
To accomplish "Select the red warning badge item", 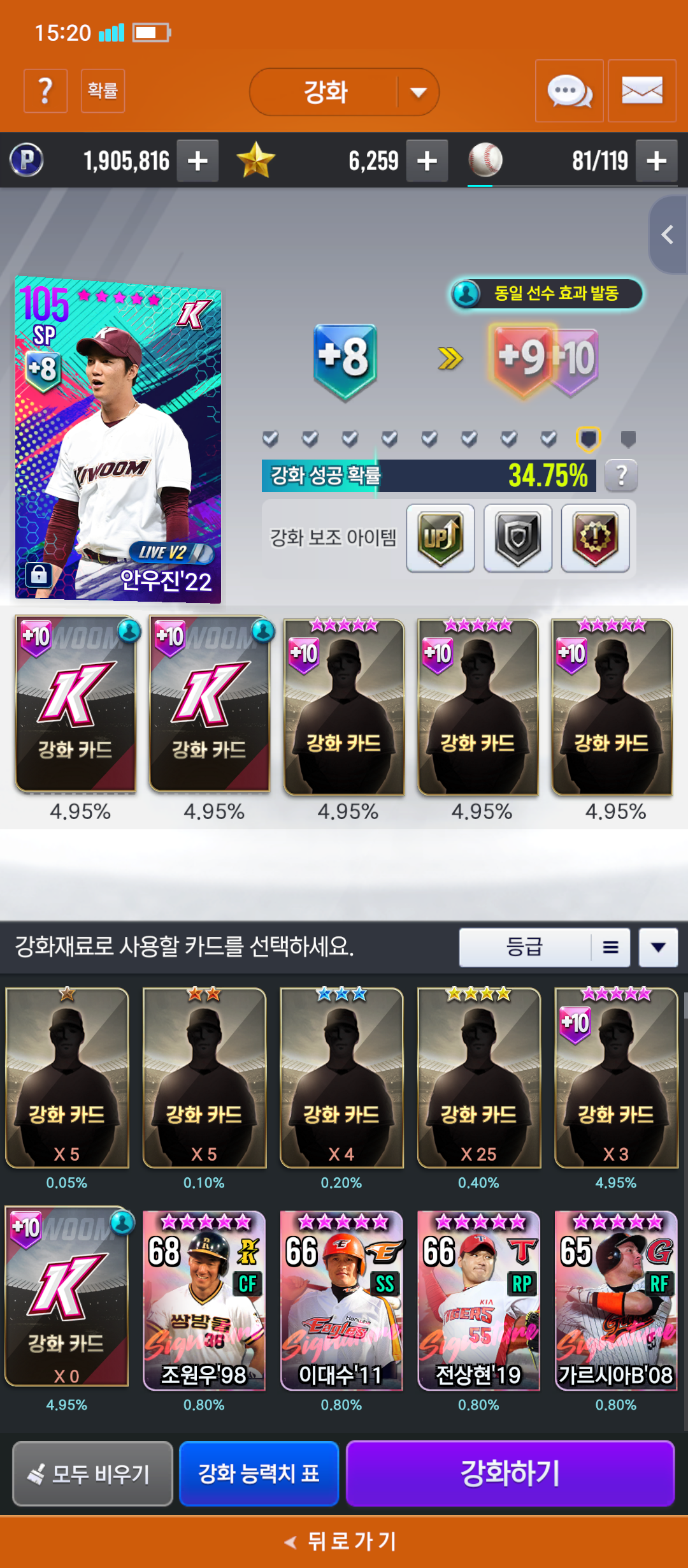I will (x=595, y=538).
